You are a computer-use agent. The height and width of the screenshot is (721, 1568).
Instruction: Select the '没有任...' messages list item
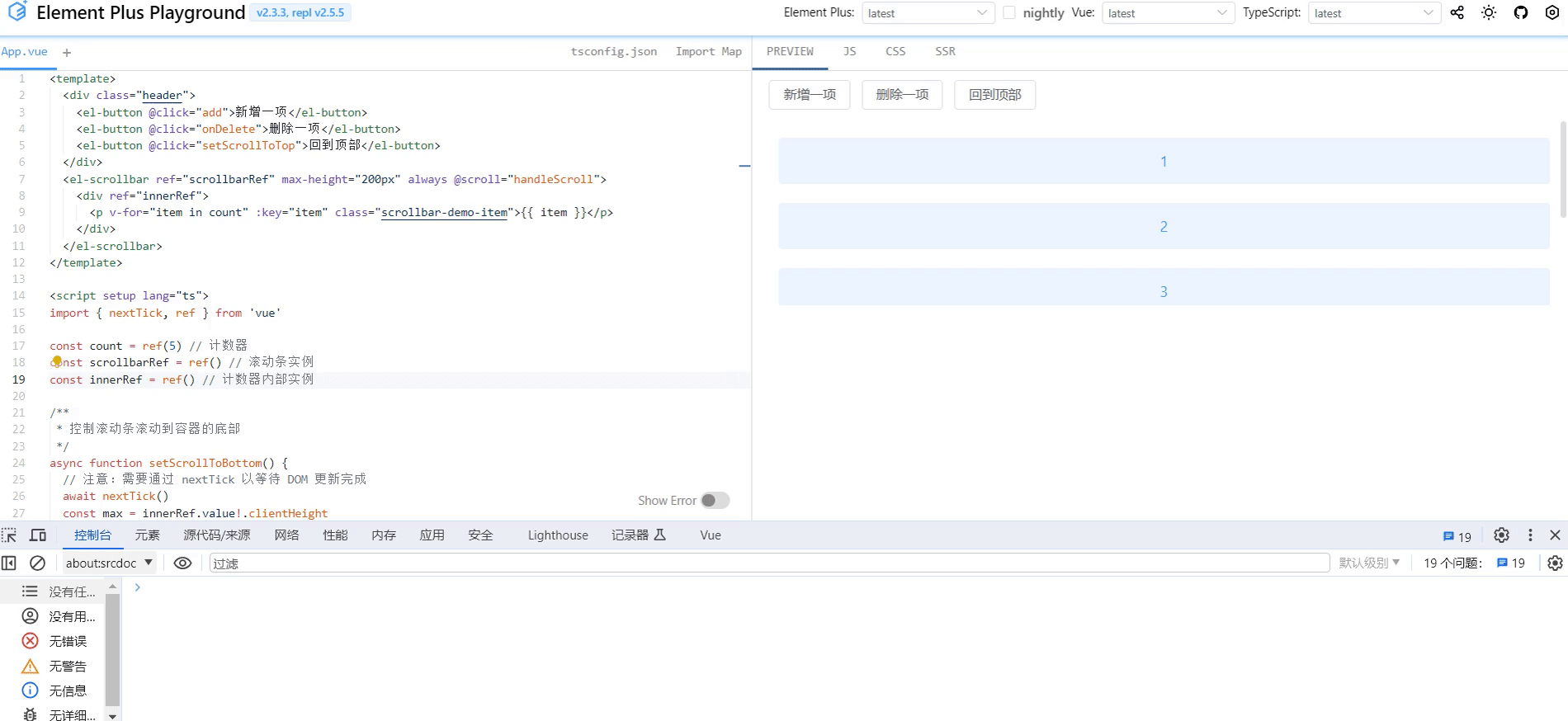(59, 591)
